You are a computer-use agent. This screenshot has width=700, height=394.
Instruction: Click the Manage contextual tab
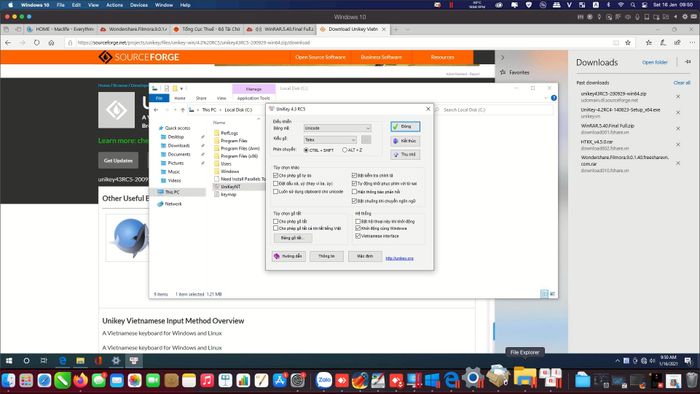(x=254, y=89)
